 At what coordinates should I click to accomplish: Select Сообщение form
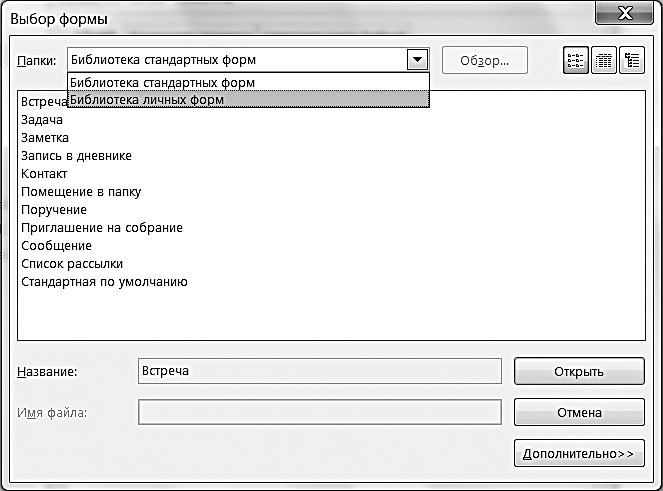56,246
